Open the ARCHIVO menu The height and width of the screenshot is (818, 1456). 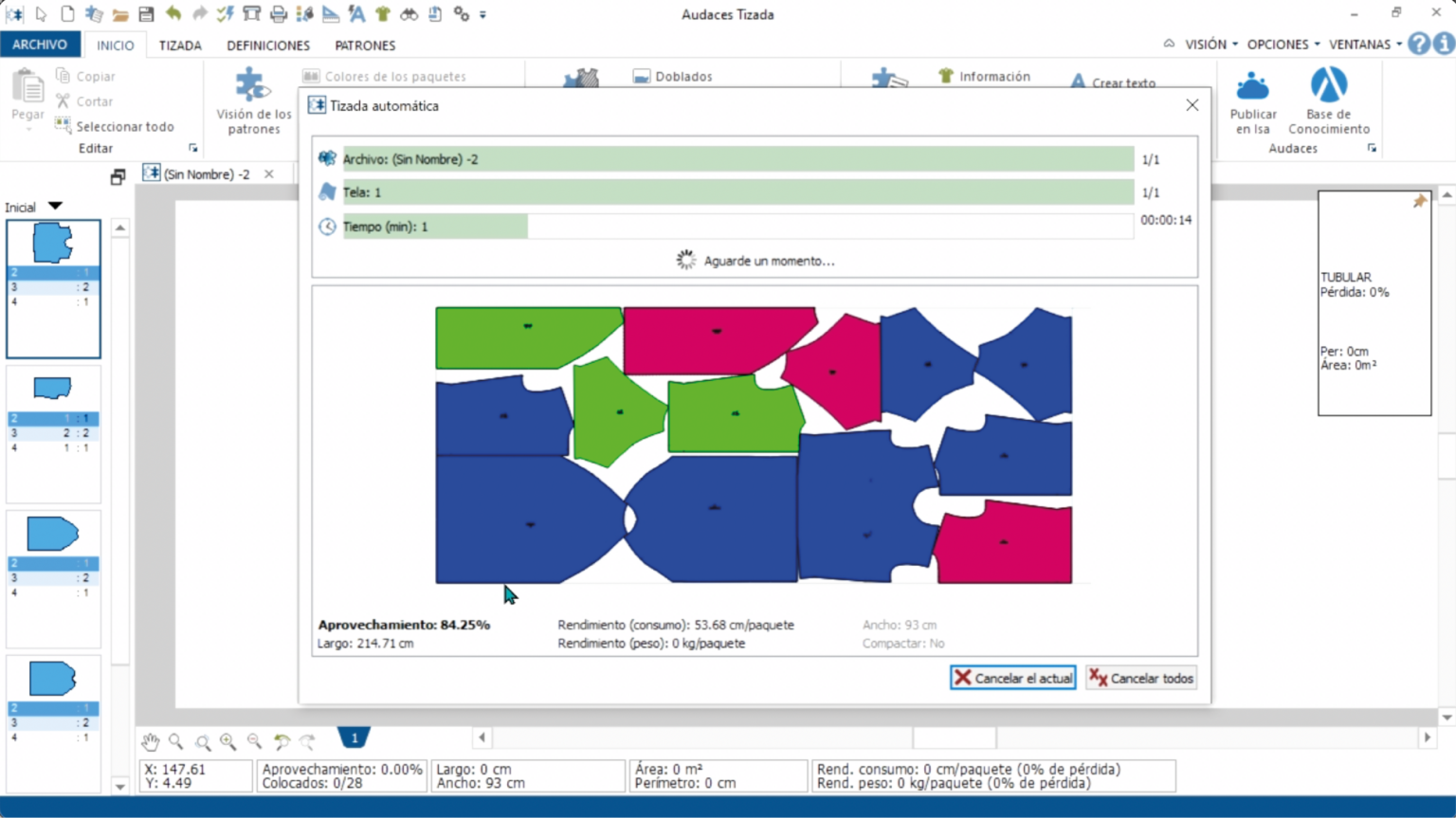pyautogui.click(x=40, y=45)
